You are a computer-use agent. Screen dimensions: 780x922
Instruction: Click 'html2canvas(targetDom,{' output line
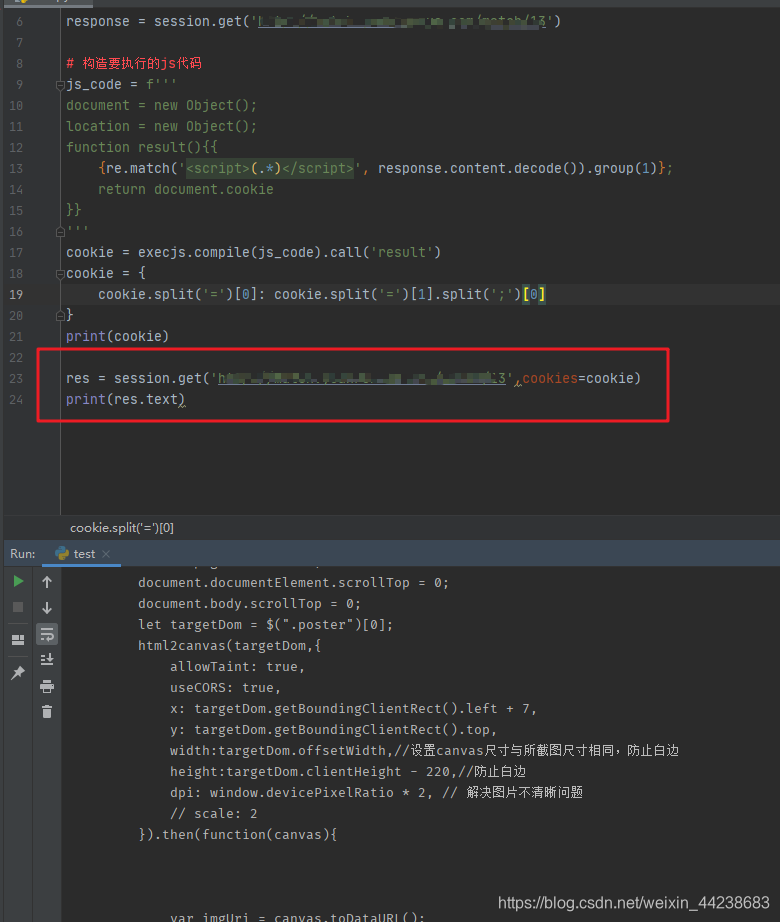coord(230,646)
